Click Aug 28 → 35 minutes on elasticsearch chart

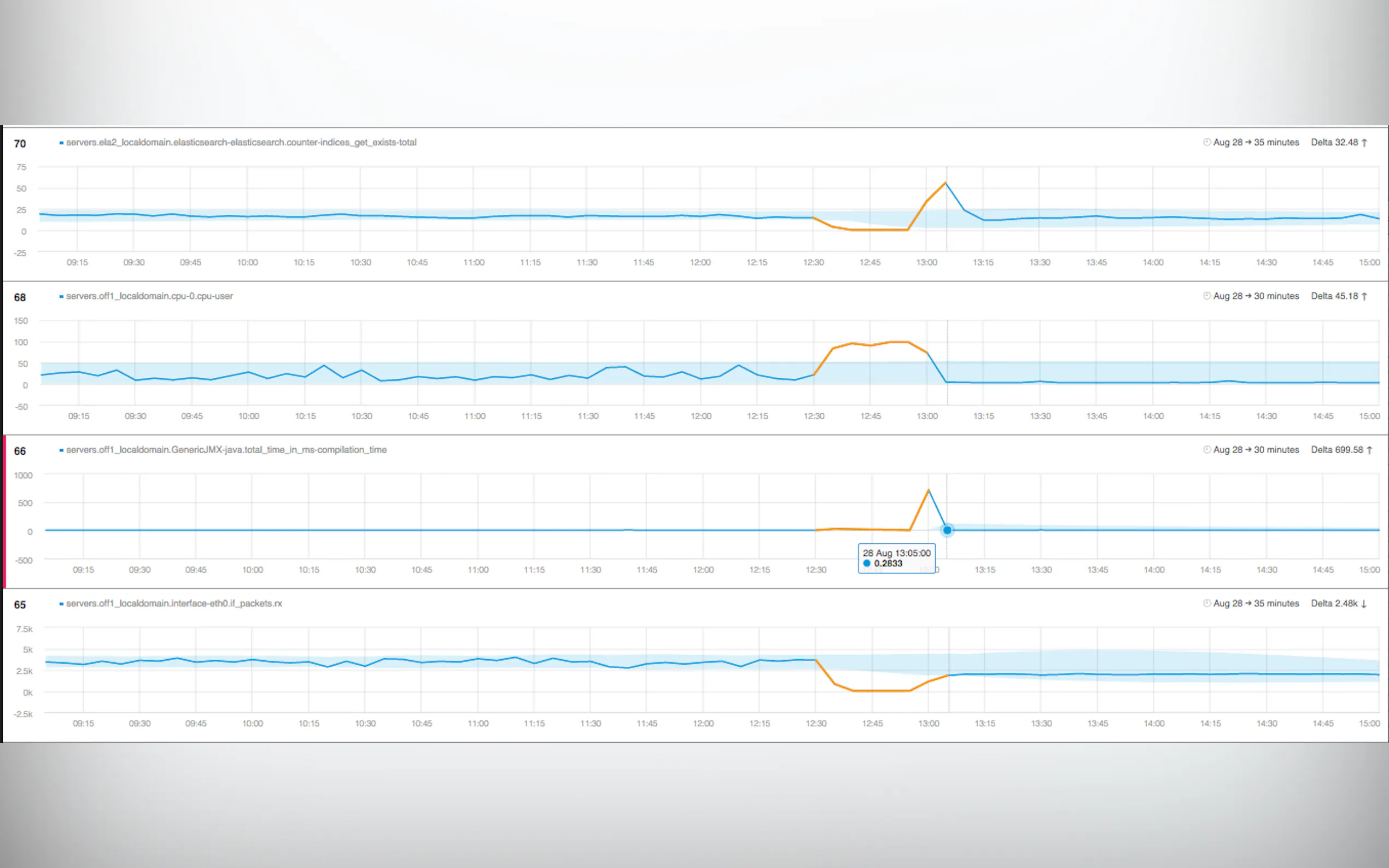pyautogui.click(x=1256, y=142)
